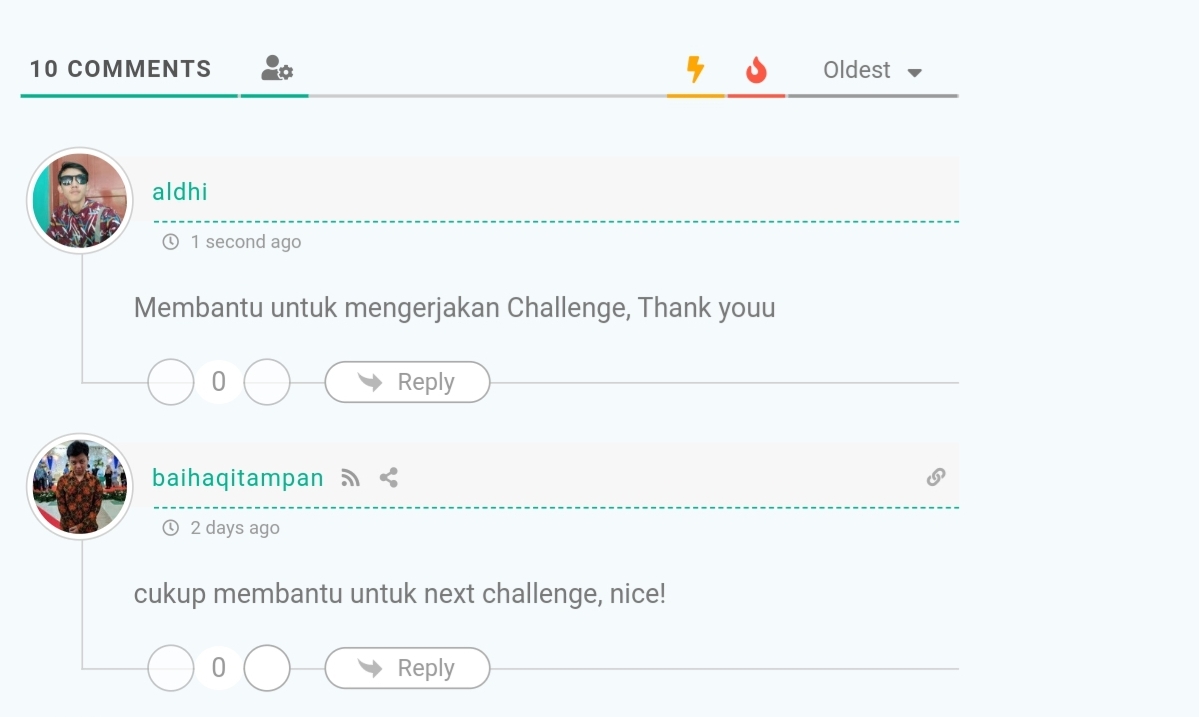Subscribe via RSS icon next to baihaqitampan
Screen dimensions: 1199x717
pyautogui.click(x=350, y=478)
